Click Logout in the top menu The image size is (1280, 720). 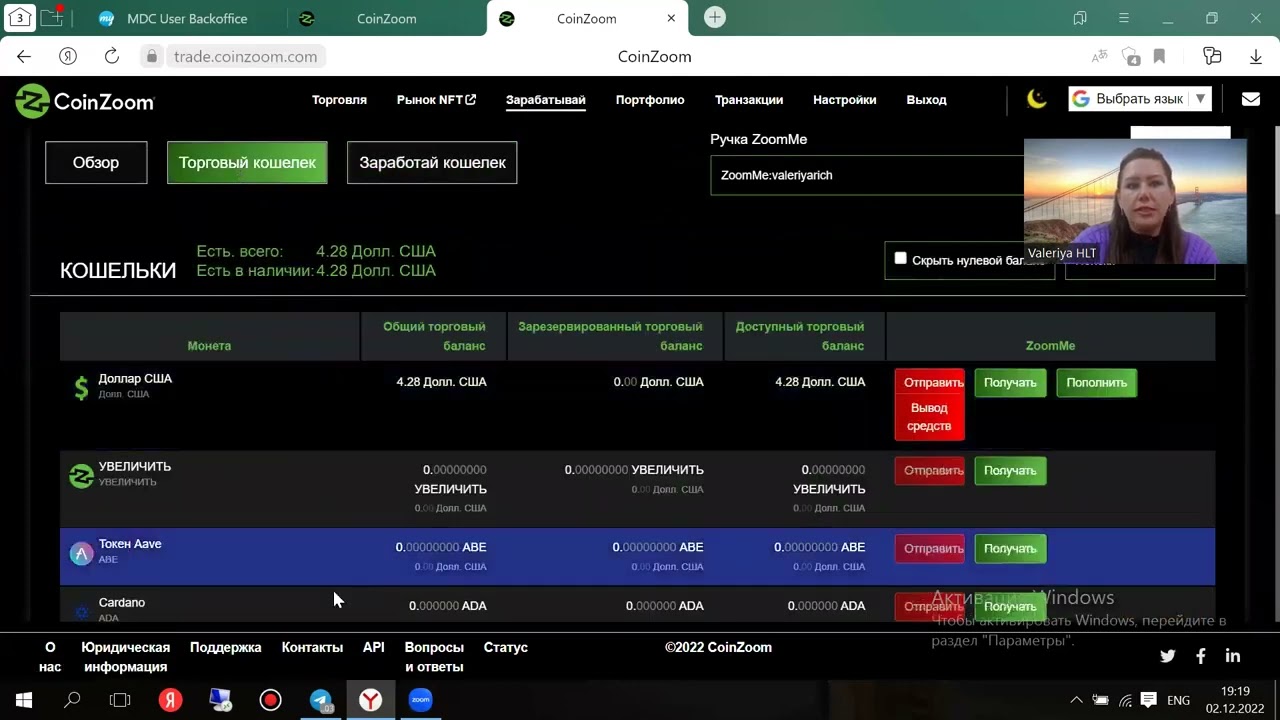[x=926, y=100]
